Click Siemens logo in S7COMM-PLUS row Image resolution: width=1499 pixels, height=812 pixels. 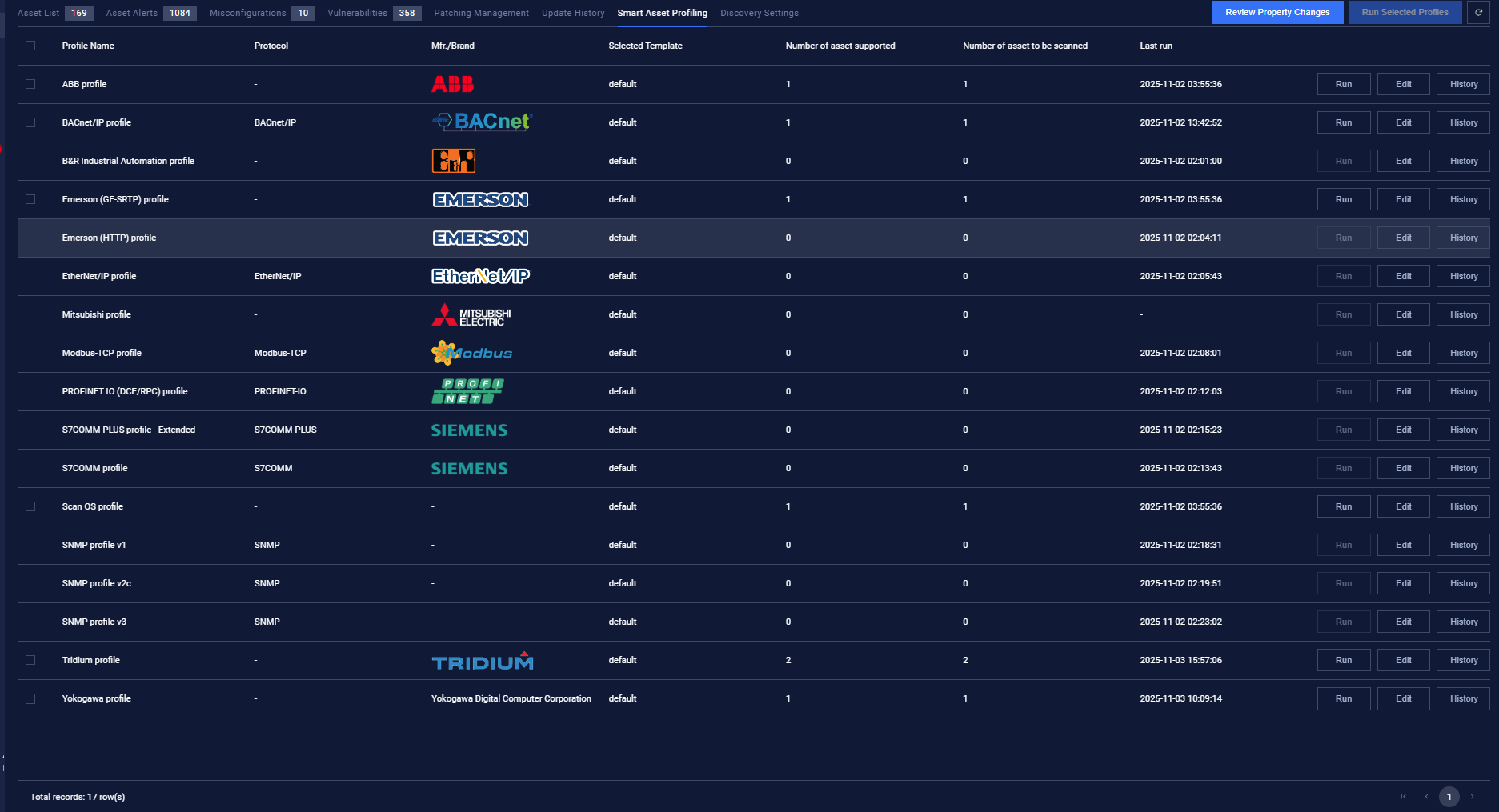pyautogui.click(x=470, y=430)
